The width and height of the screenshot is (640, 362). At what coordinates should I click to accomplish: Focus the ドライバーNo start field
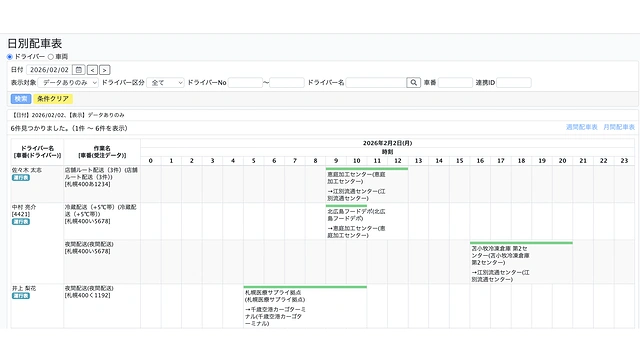click(x=245, y=82)
